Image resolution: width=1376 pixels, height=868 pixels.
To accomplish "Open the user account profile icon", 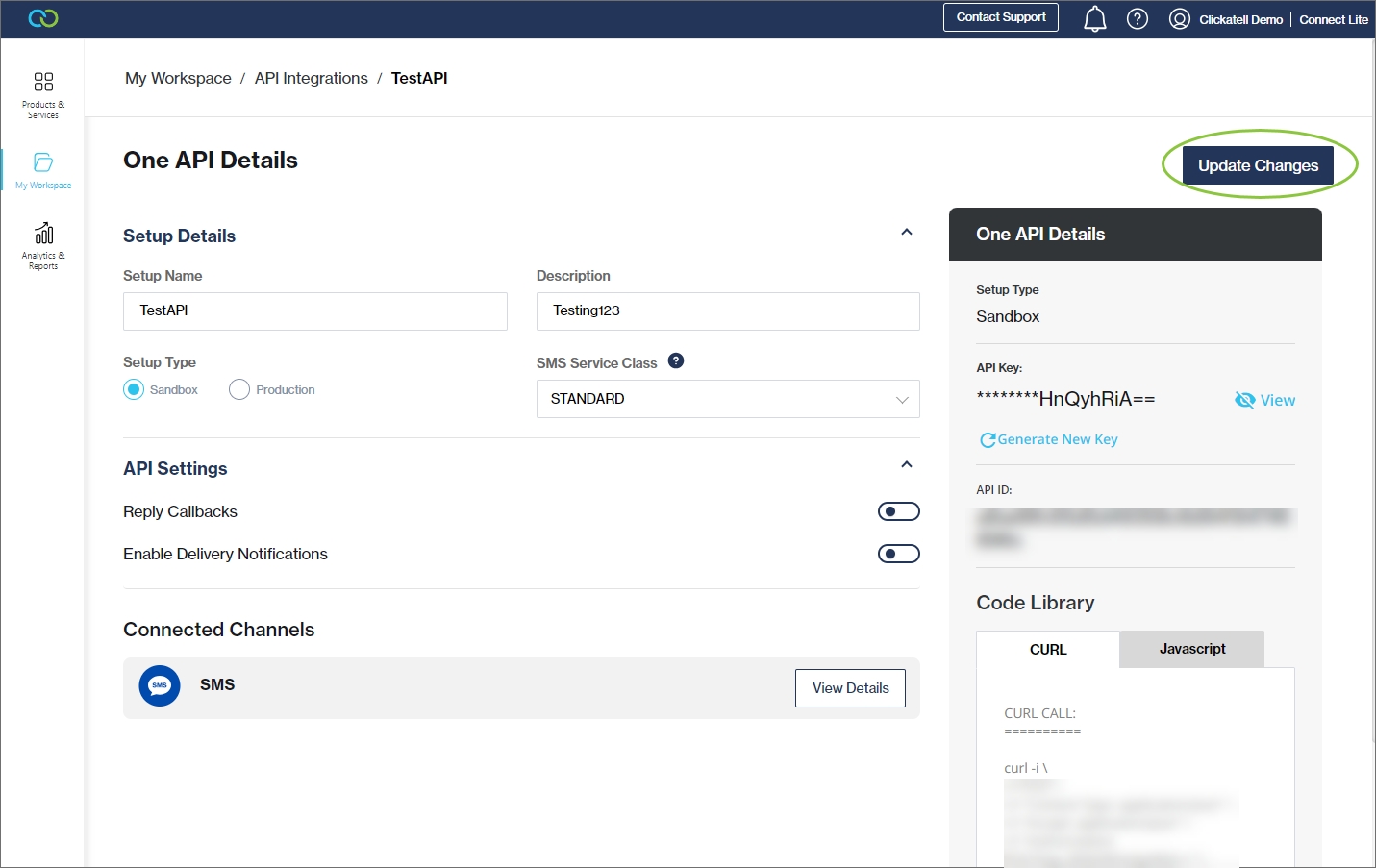I will [x=1179, y=19].
